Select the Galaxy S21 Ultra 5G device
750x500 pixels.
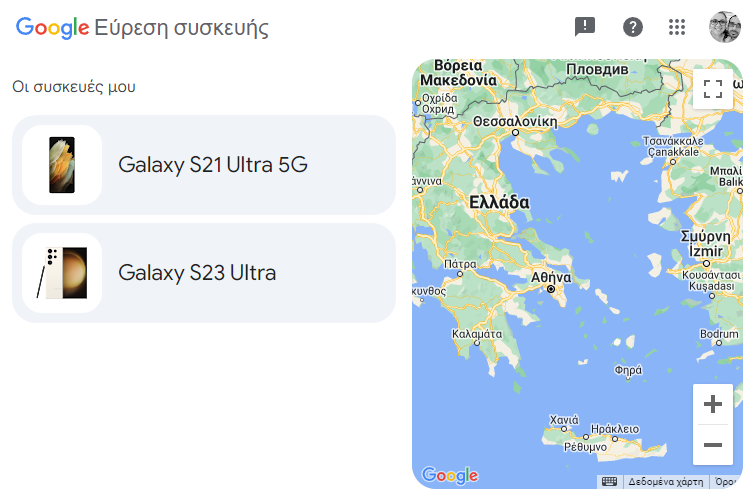click(x=204, y=165)
